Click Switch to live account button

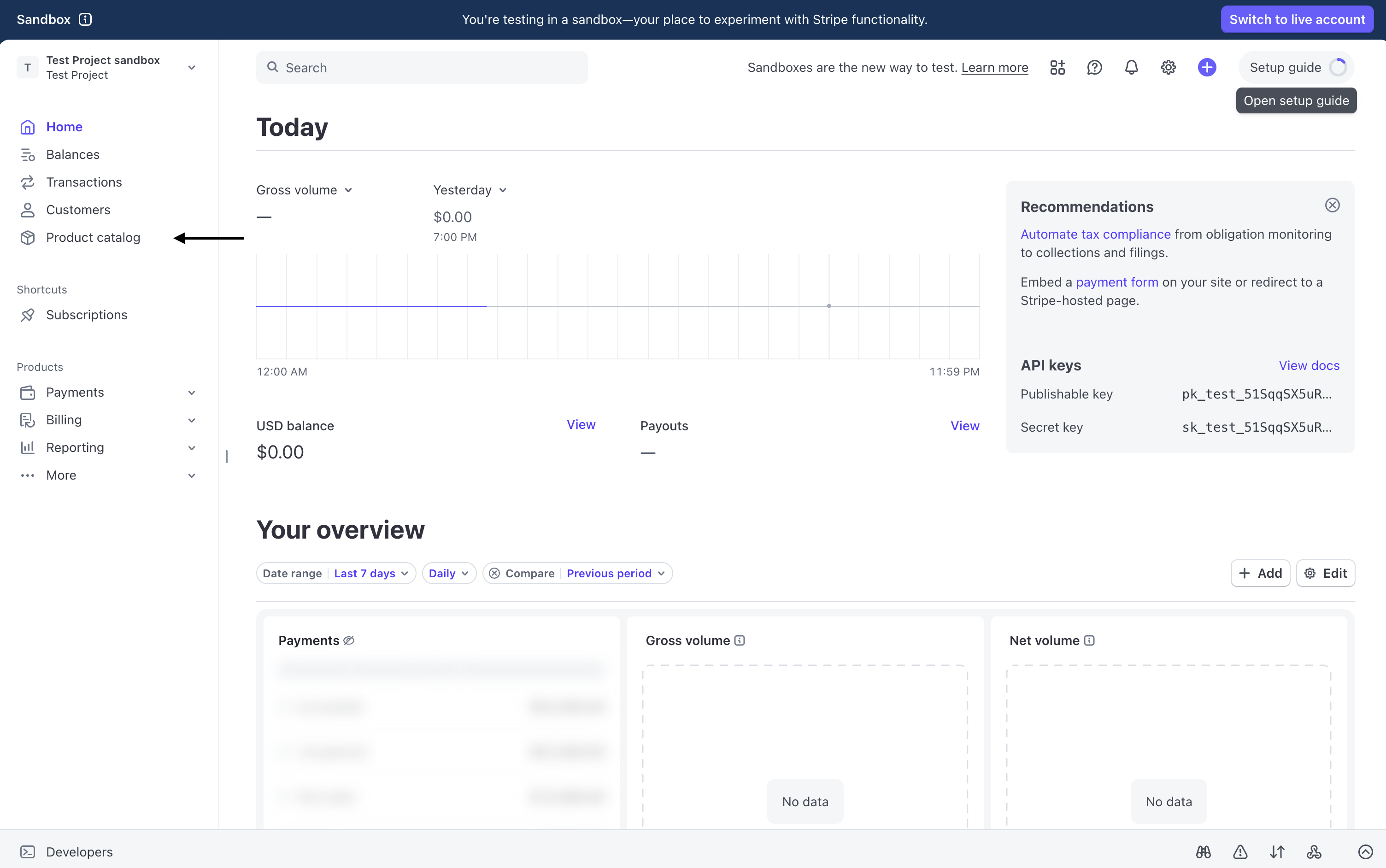point(1297,19)
